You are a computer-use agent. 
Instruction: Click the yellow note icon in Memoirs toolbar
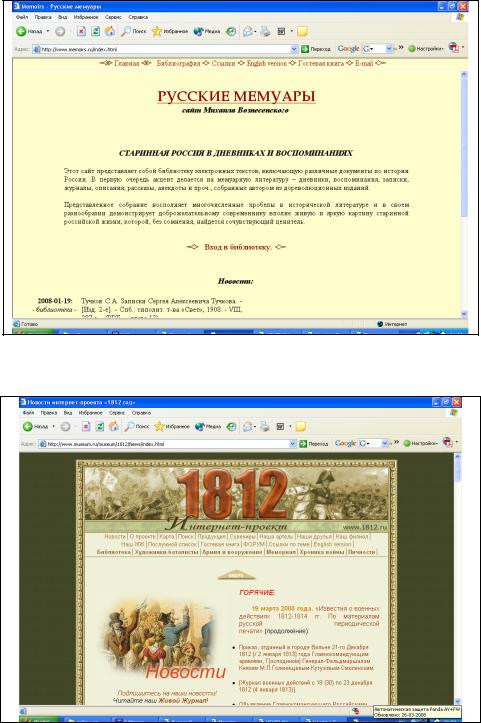point(303,31)
